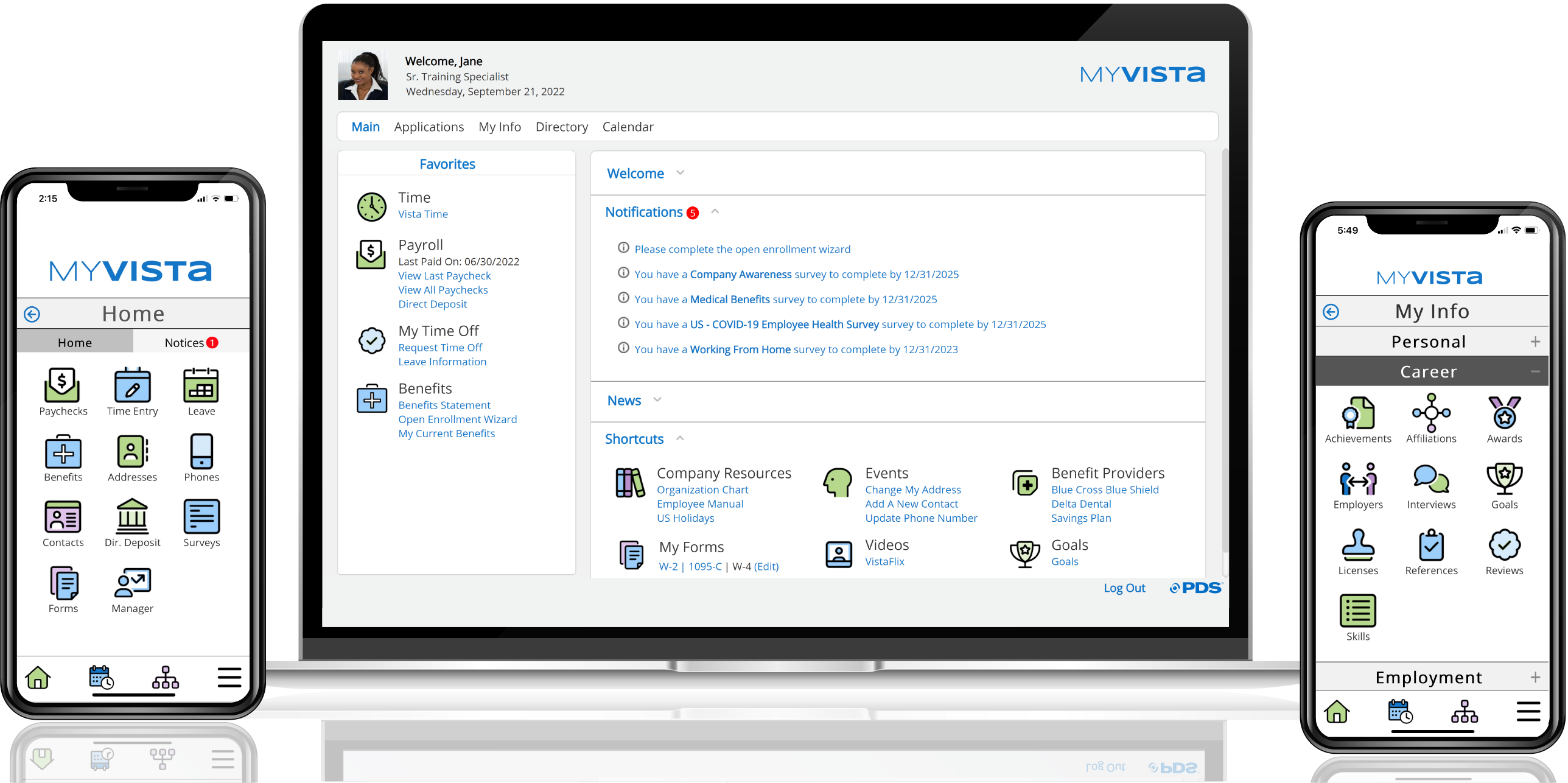Tap the hamburger menu on left phone
The height and width of the screenshot is (783, 1568).
(x=229, y=677)
